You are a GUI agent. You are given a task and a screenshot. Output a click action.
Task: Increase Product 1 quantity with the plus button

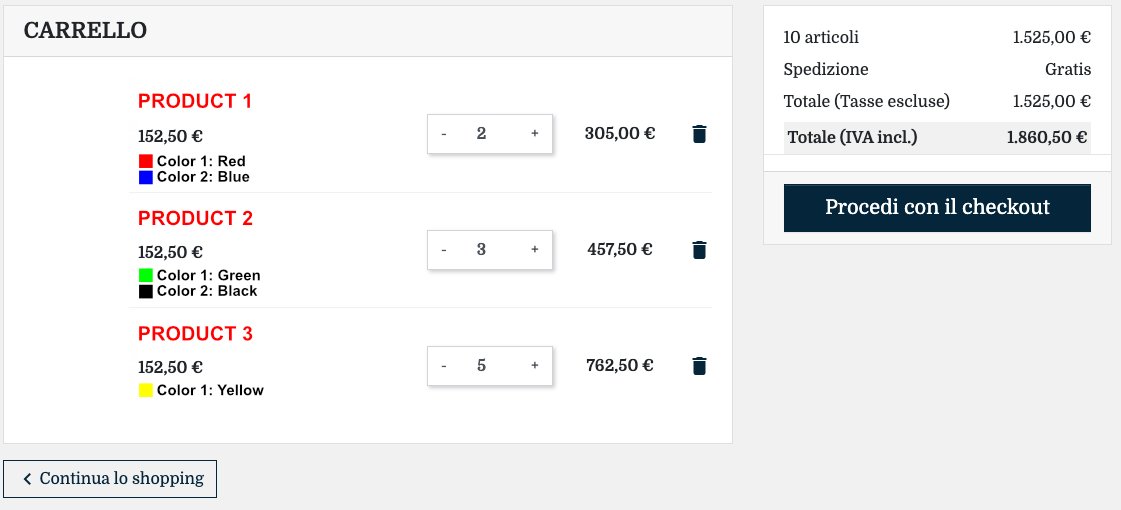535,134
